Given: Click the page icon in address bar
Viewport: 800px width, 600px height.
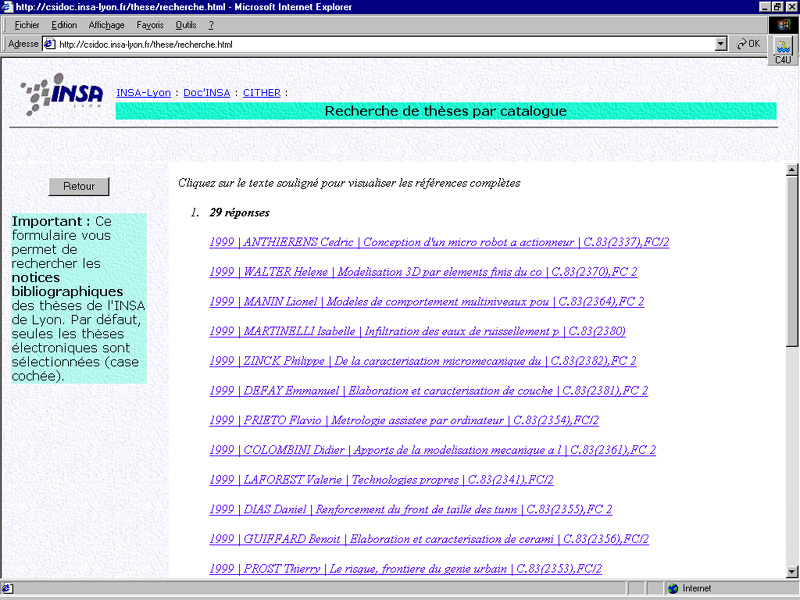Looking at the screenshot, I should pos(50,44).
